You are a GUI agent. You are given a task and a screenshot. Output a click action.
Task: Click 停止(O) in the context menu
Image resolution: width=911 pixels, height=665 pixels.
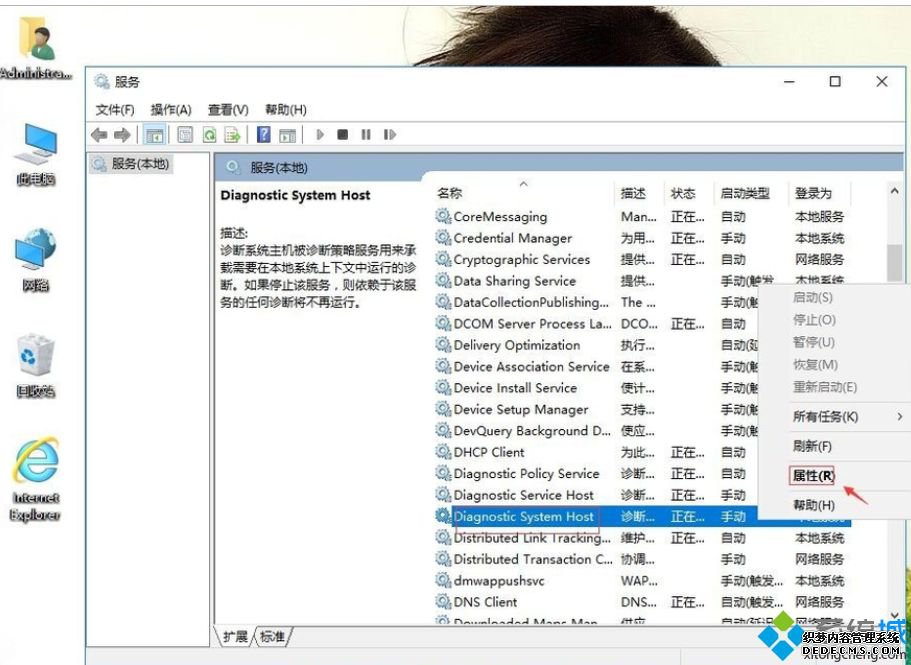click(x=814, y=320)
